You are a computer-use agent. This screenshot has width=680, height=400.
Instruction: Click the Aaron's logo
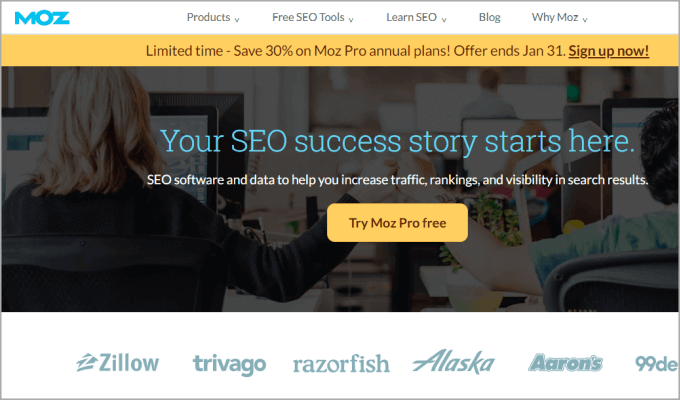tap(565, 363)
